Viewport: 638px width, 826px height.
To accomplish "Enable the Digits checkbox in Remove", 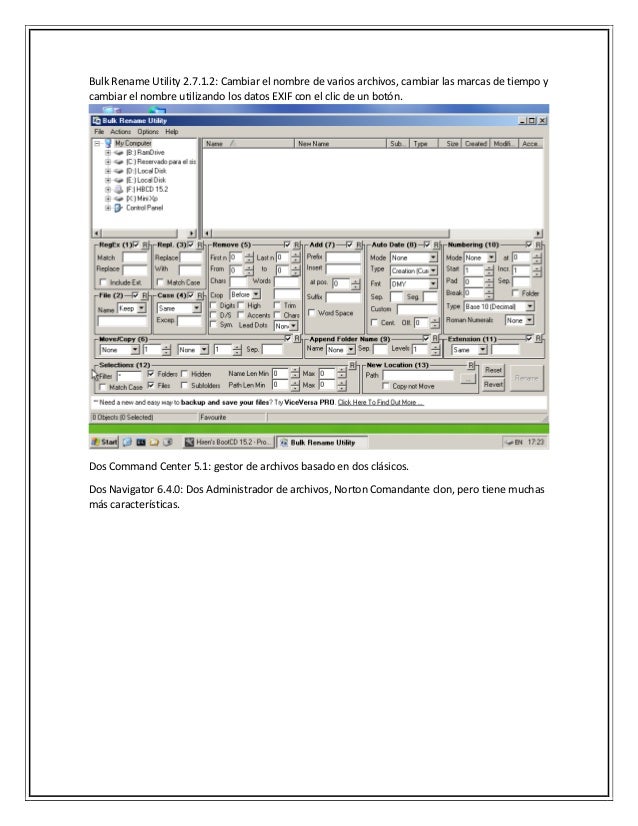I will click(x=213, y=306).
